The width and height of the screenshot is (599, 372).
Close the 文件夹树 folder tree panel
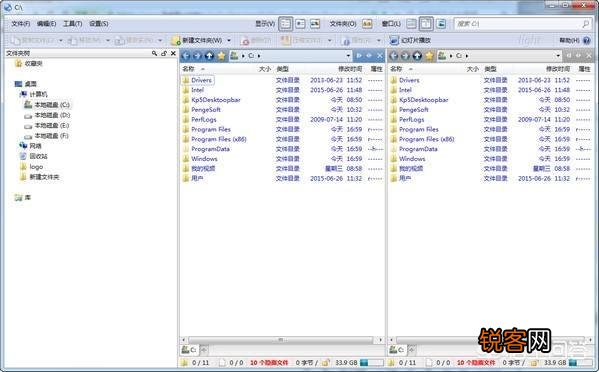click(173, 53)
